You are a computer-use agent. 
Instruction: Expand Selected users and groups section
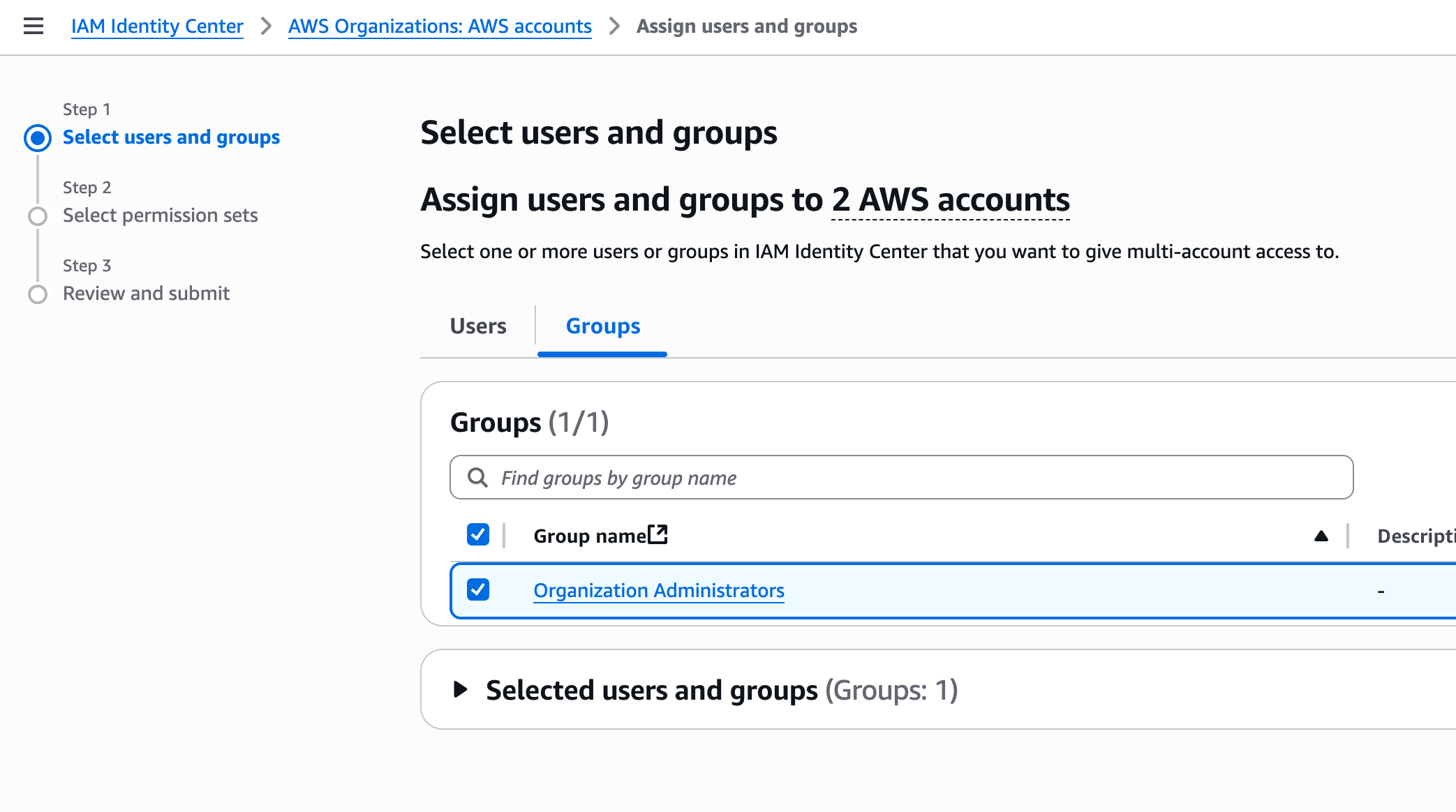(460, 690)
